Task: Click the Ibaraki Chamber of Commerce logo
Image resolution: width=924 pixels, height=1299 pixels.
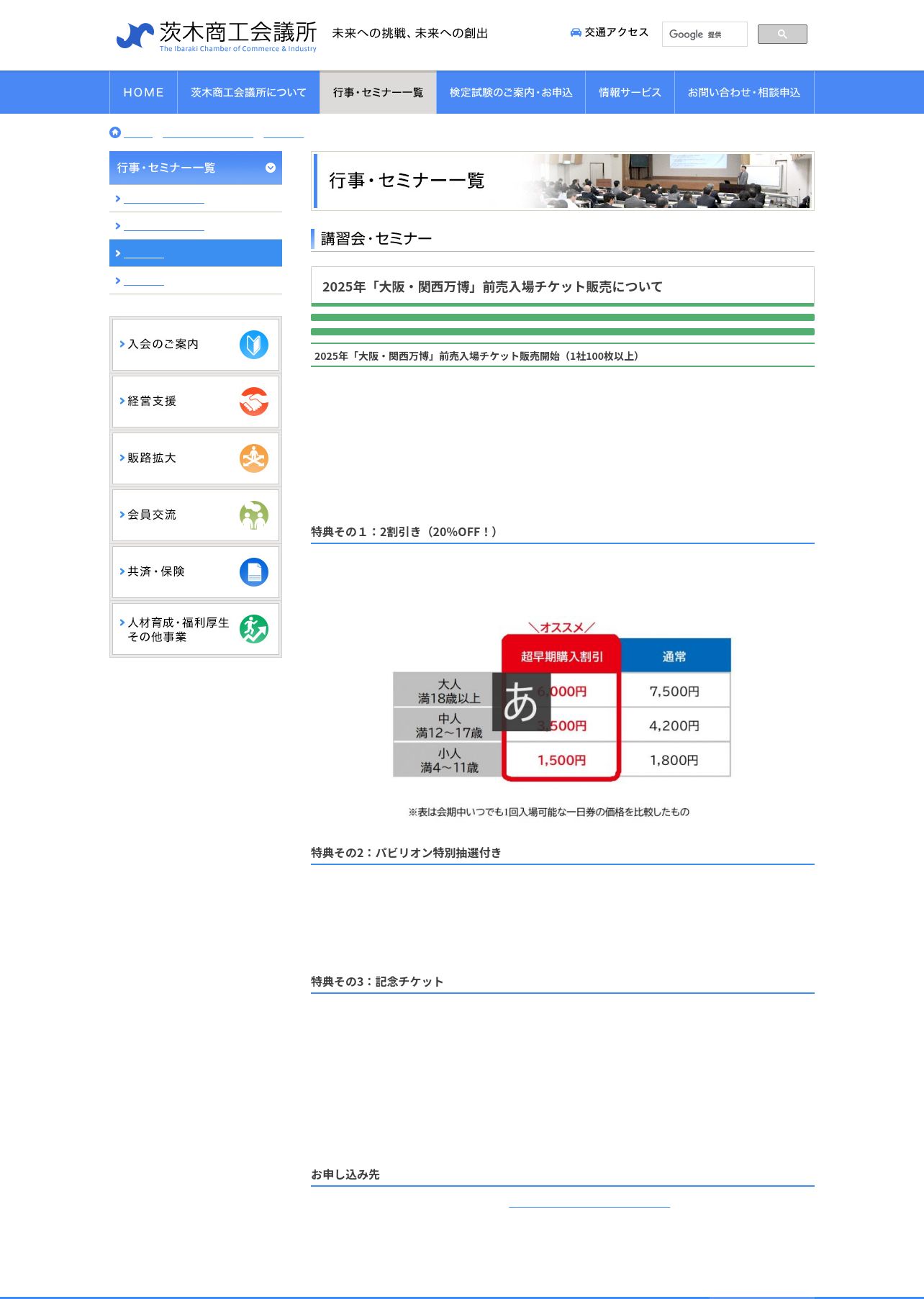Action: [x=216, y=36]
